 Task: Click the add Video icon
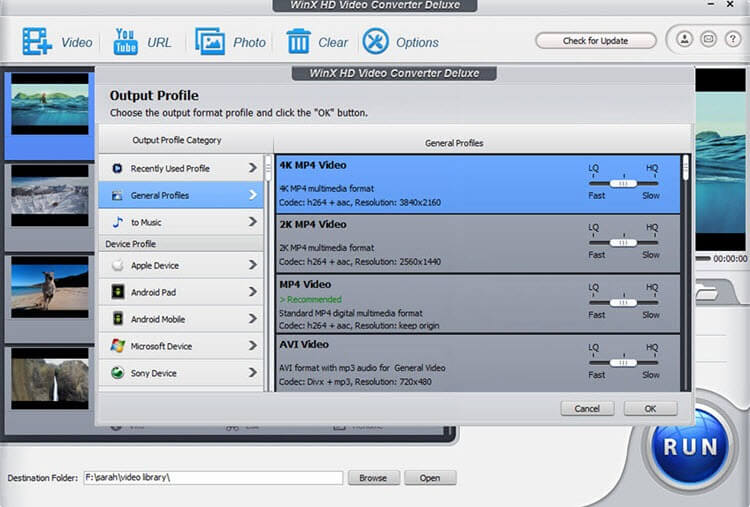[x=37, y=42]
